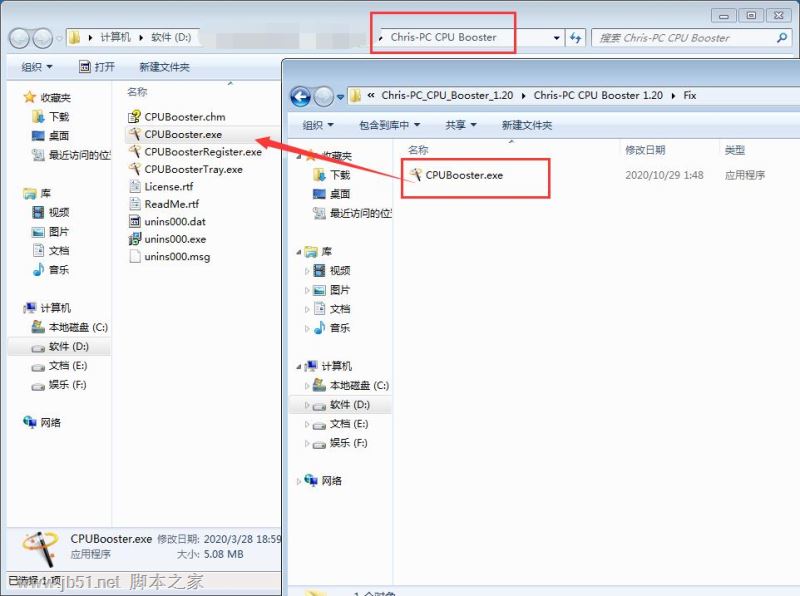This screenshot has height=596, width=800.
Task: Select Favorites (收藏夹) in back window sidebar
Action: point(47,97)
